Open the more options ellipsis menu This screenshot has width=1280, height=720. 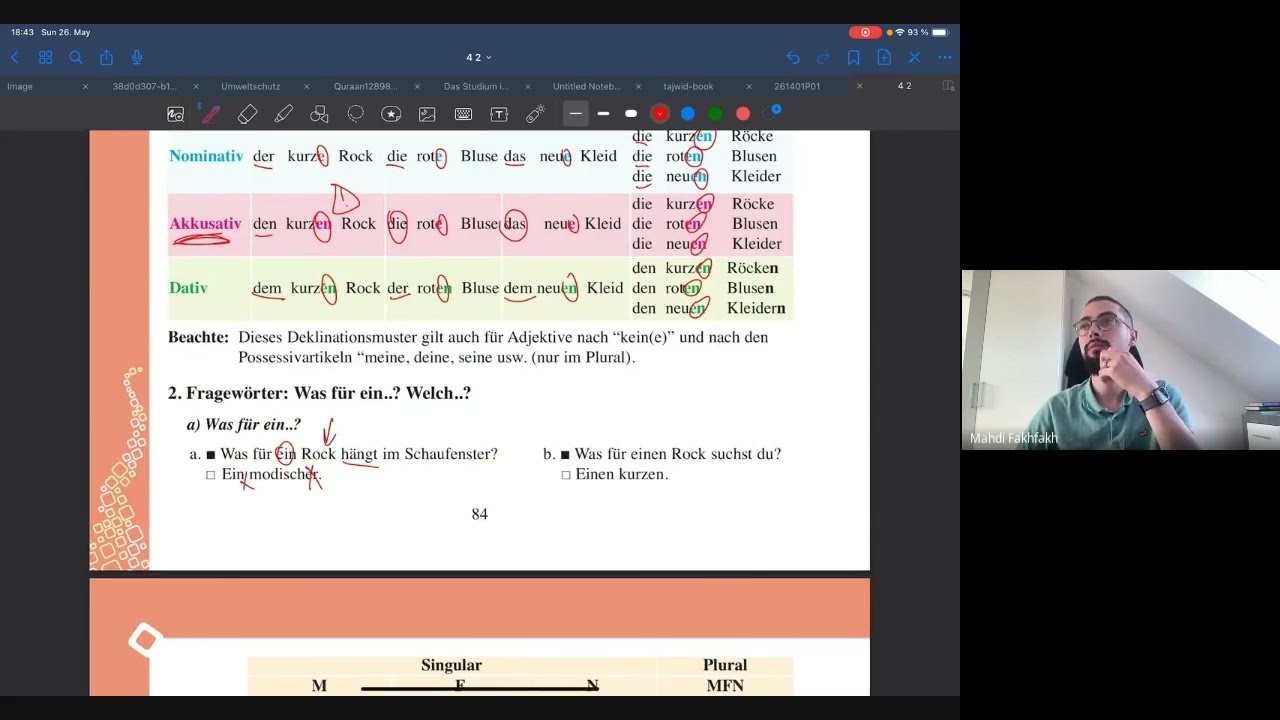(x=945, y=58)
